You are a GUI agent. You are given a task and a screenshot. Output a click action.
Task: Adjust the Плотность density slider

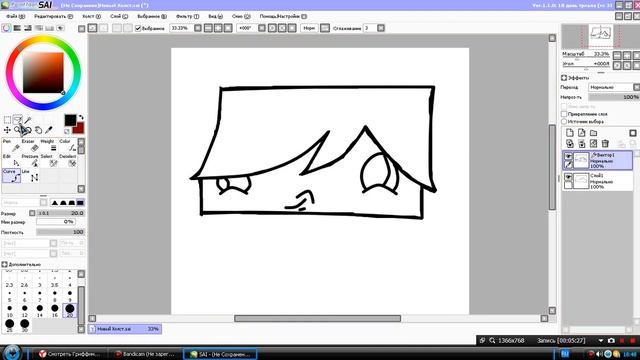coord(60,232)
